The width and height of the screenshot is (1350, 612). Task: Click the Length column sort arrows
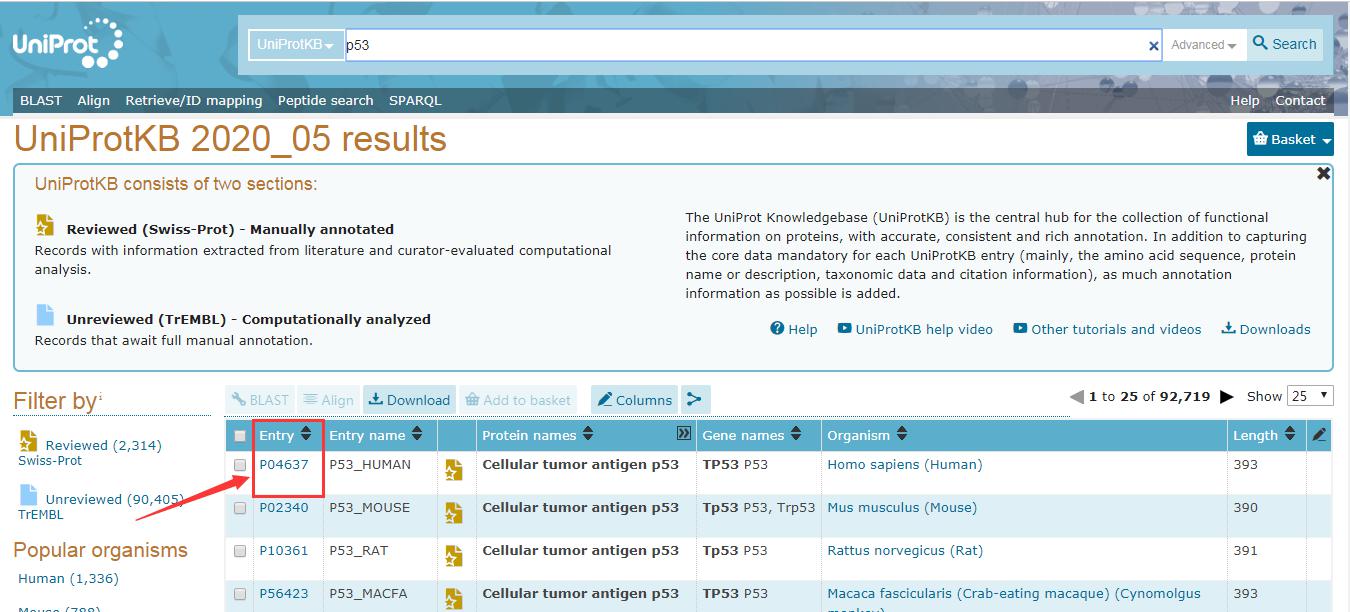(x=1290, y=435)
